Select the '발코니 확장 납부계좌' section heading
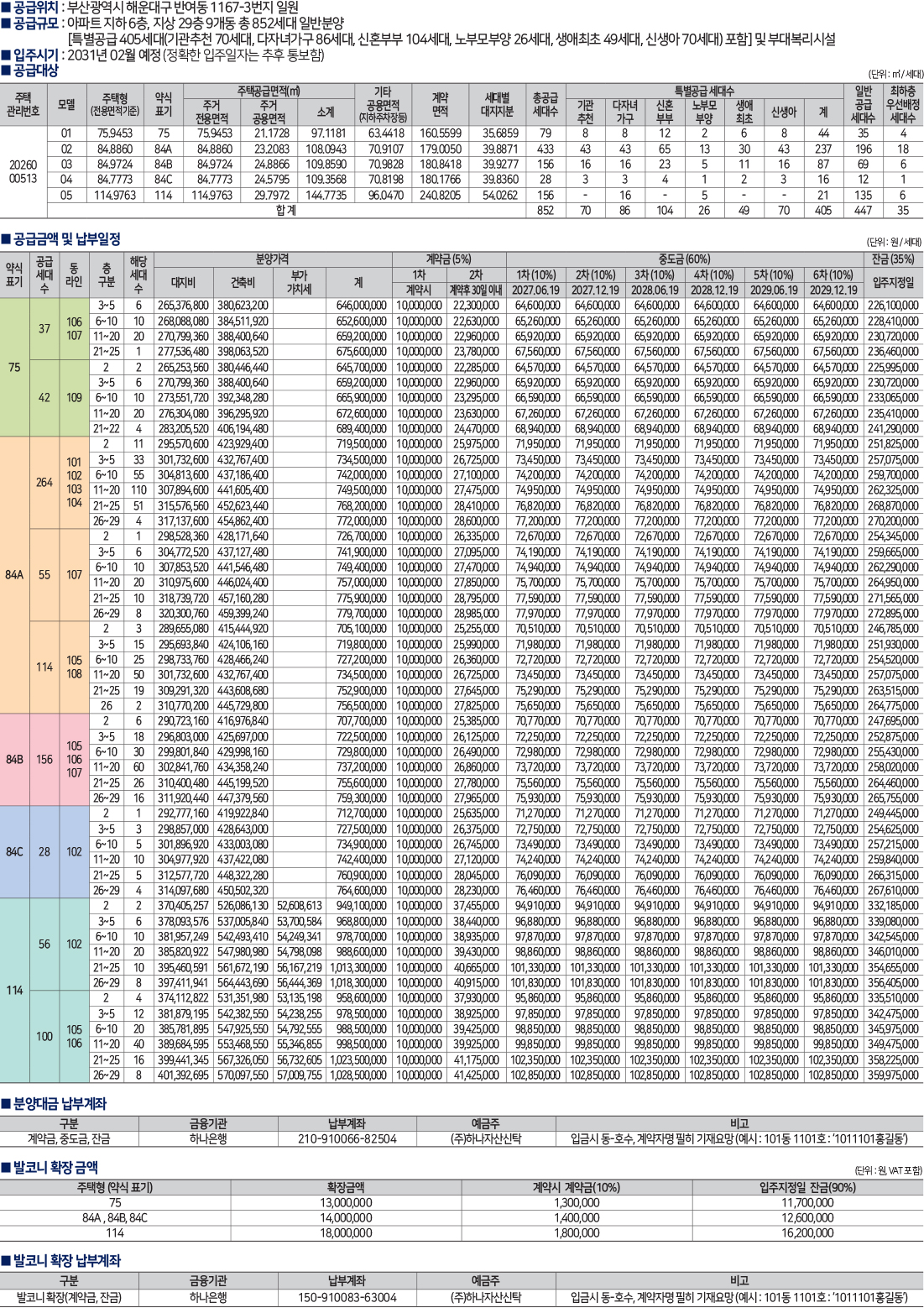This screenshot has height=1308, width=924. tap(67, 1260)
